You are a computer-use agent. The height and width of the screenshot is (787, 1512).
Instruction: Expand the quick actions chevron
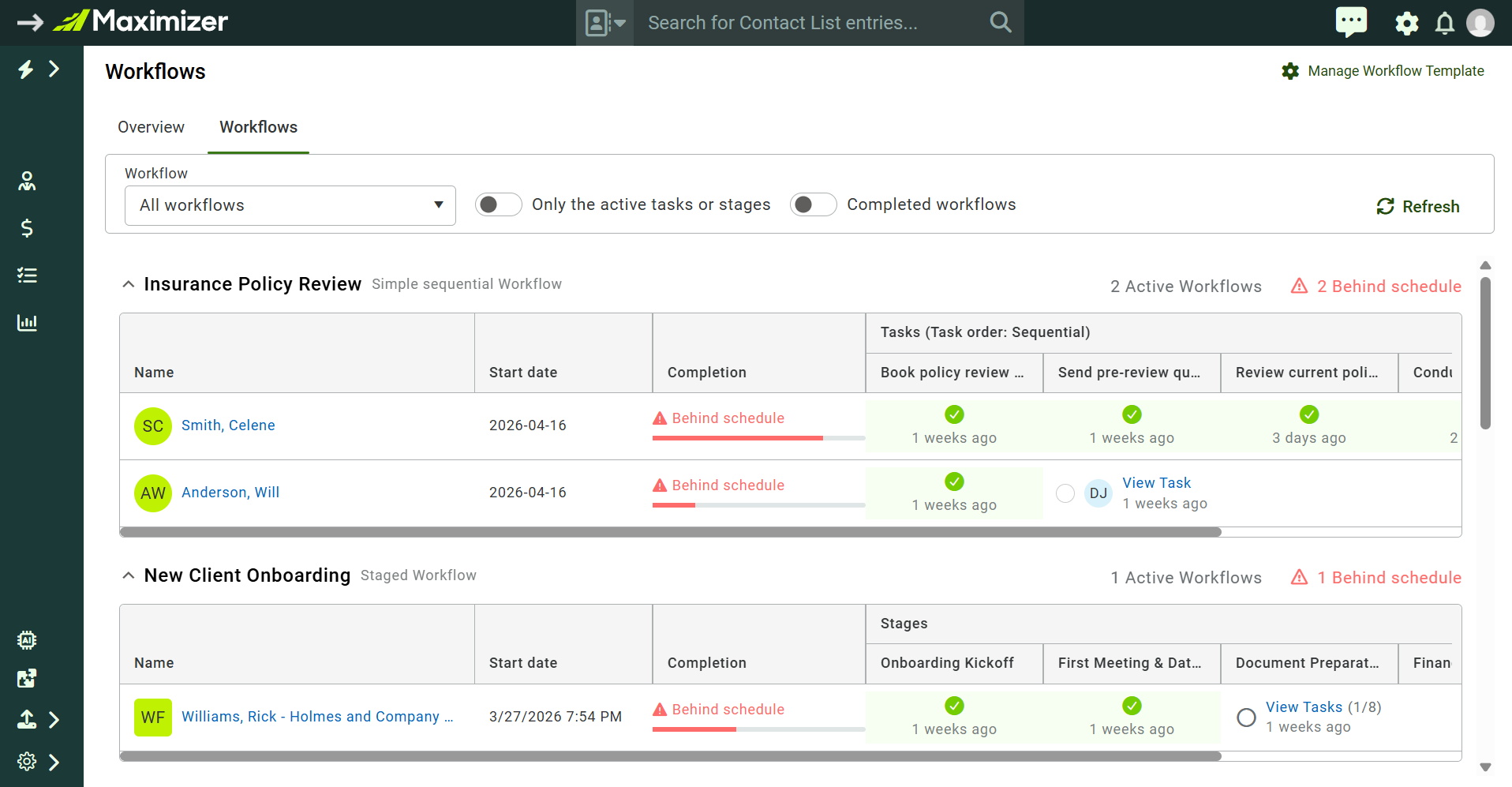[54, 69]
